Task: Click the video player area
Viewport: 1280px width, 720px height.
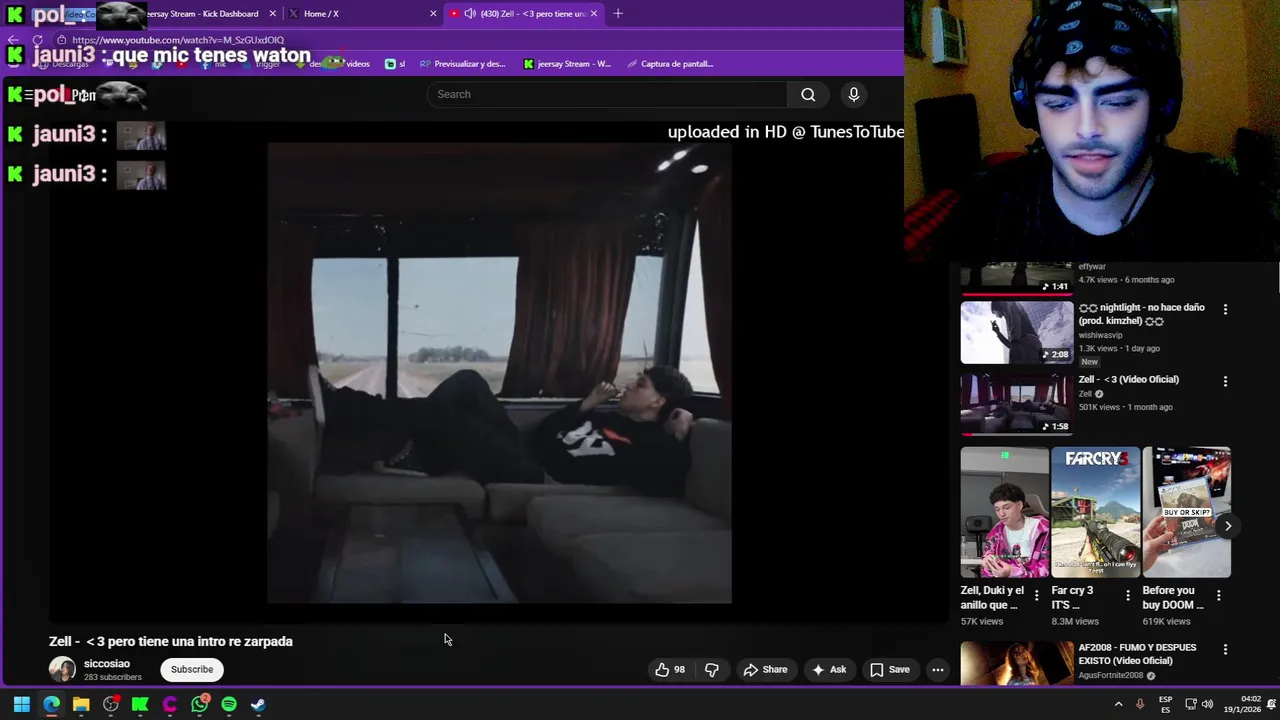Action: click(499, 372)
